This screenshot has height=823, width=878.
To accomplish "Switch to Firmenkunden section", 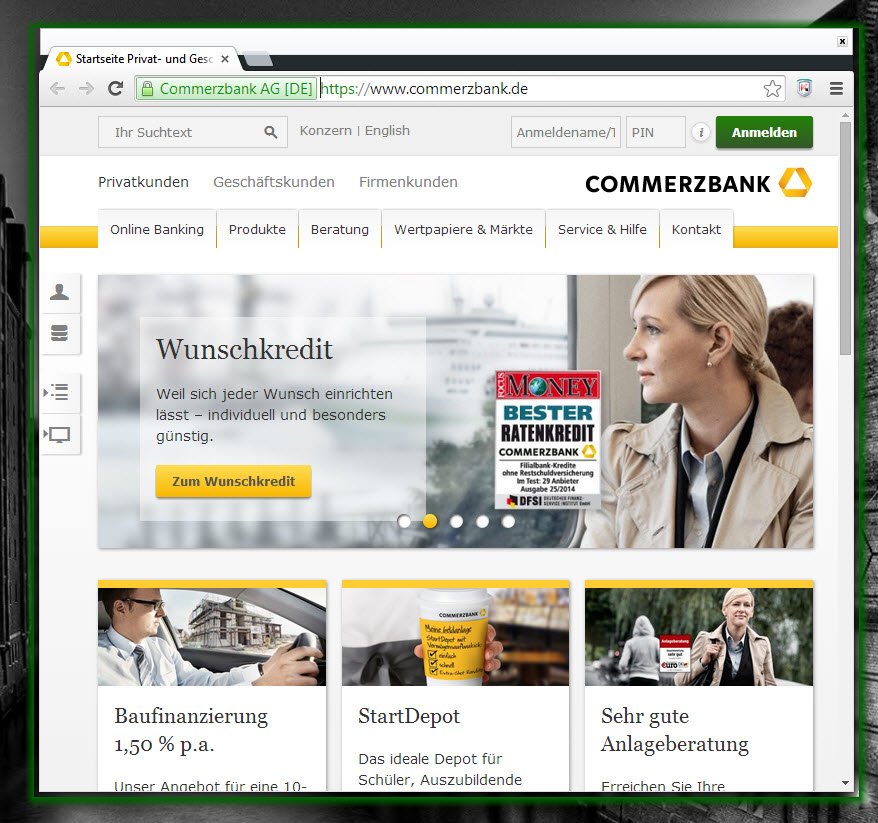I will click(408, 182).
